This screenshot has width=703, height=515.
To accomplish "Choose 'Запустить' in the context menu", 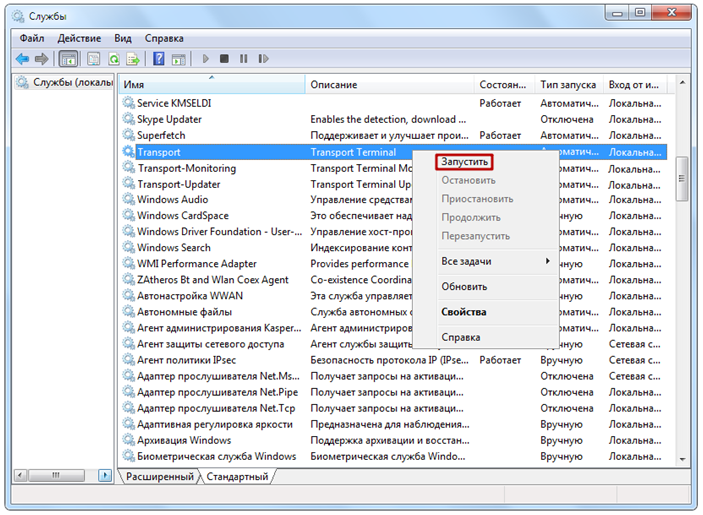I will pyautogui.click(x=464, y=162).
